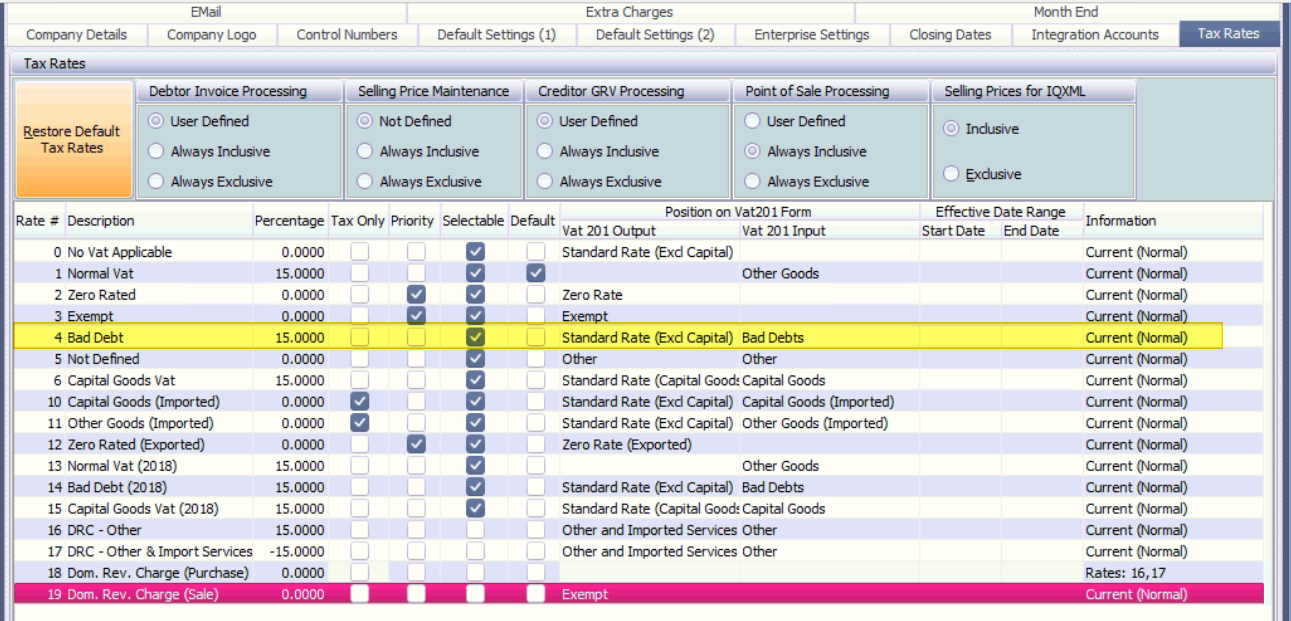Viewport: 1291px width, 621px height.
Task: Choose User Defined for Point of Sale Processing
Action: pos(752,121)
